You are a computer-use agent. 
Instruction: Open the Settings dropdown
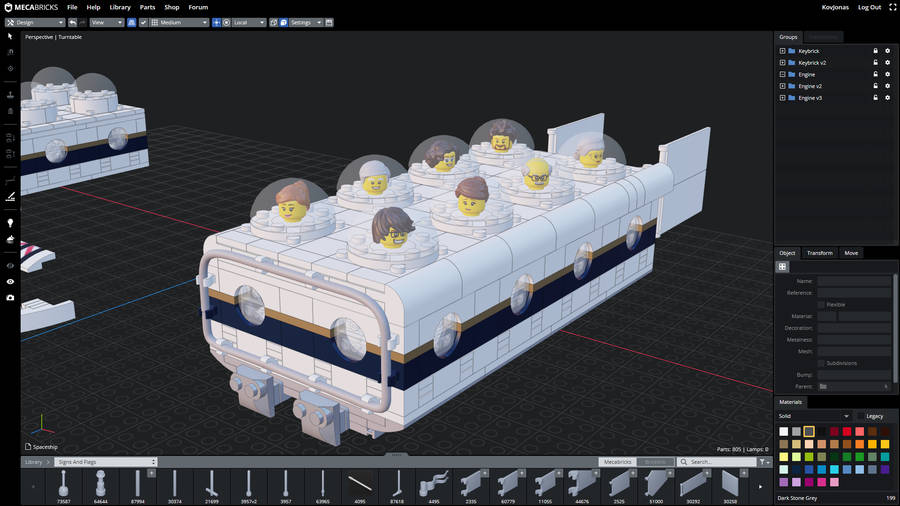(x=305, y=22)
